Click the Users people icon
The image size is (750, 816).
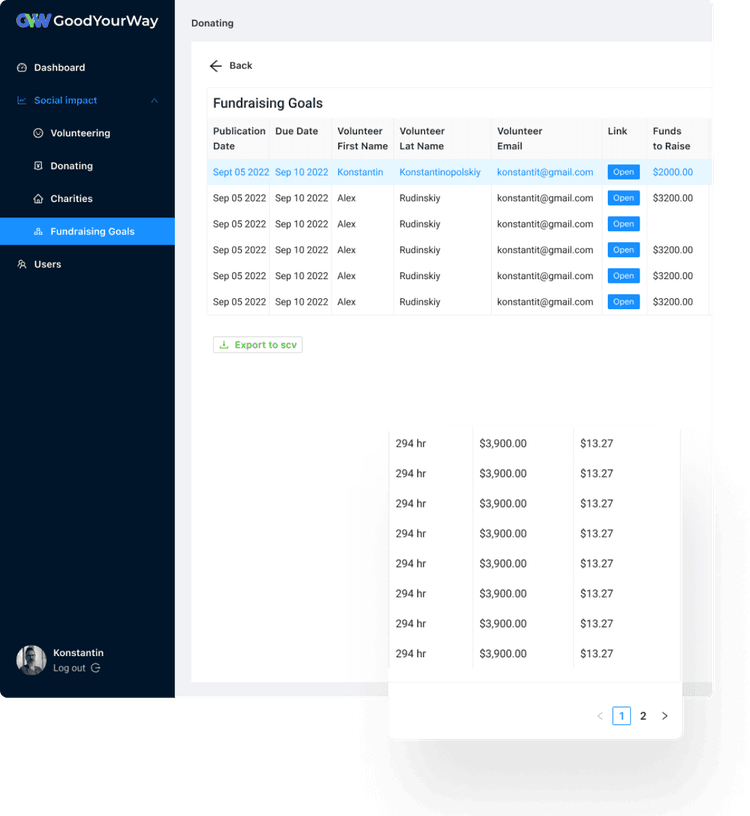click(x=22, y=265)
